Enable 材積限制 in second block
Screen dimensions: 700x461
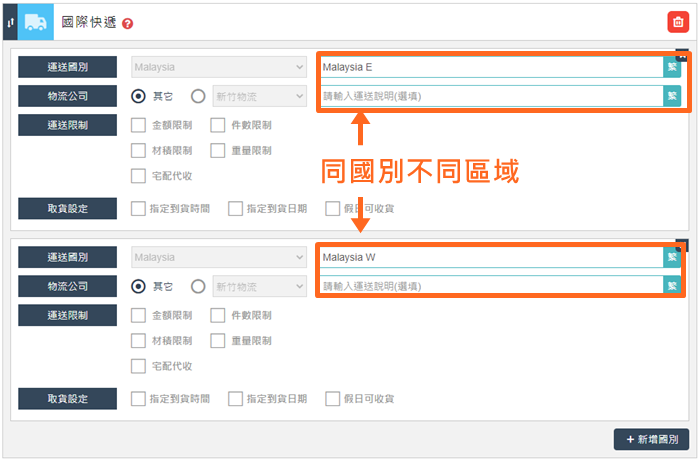pos(138,341)
